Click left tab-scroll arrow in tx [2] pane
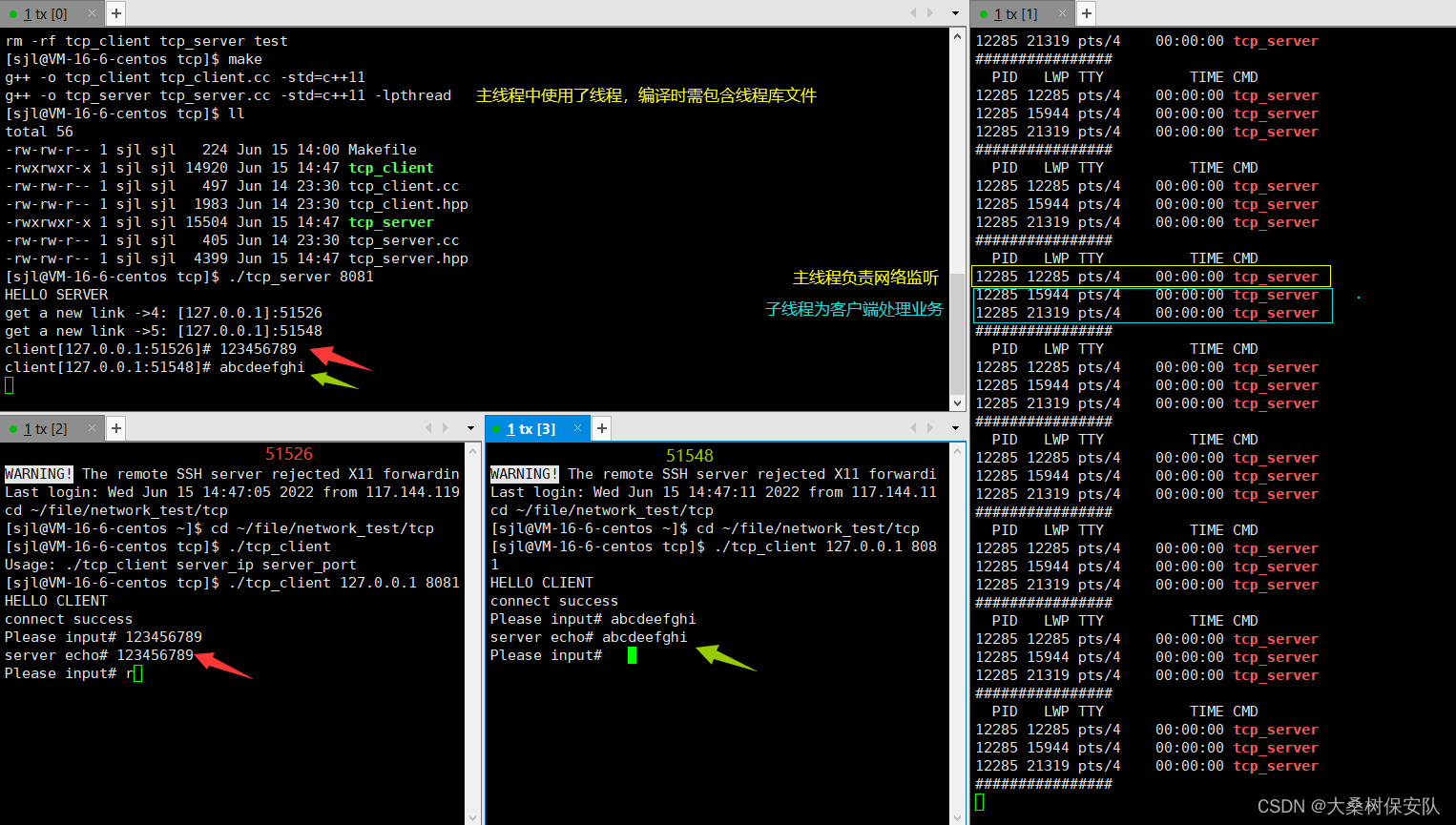 428,428
